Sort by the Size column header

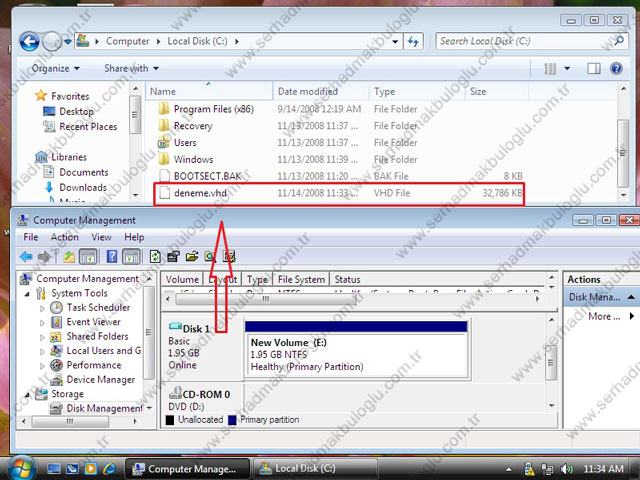point(496,91)
